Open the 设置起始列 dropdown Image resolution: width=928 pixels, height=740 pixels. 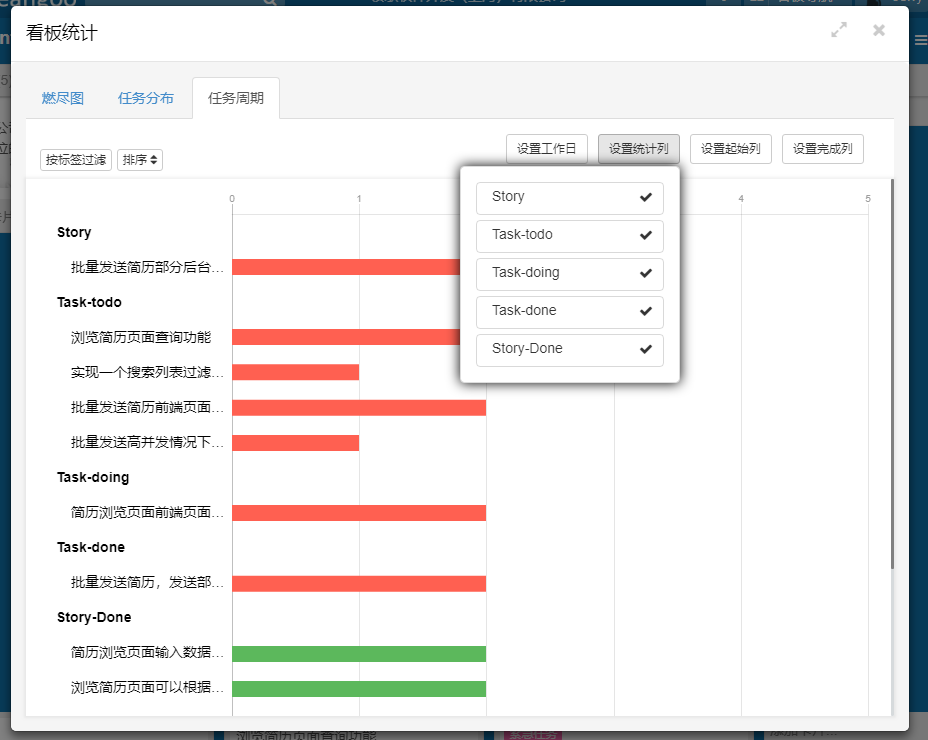(x=731, y=149)
